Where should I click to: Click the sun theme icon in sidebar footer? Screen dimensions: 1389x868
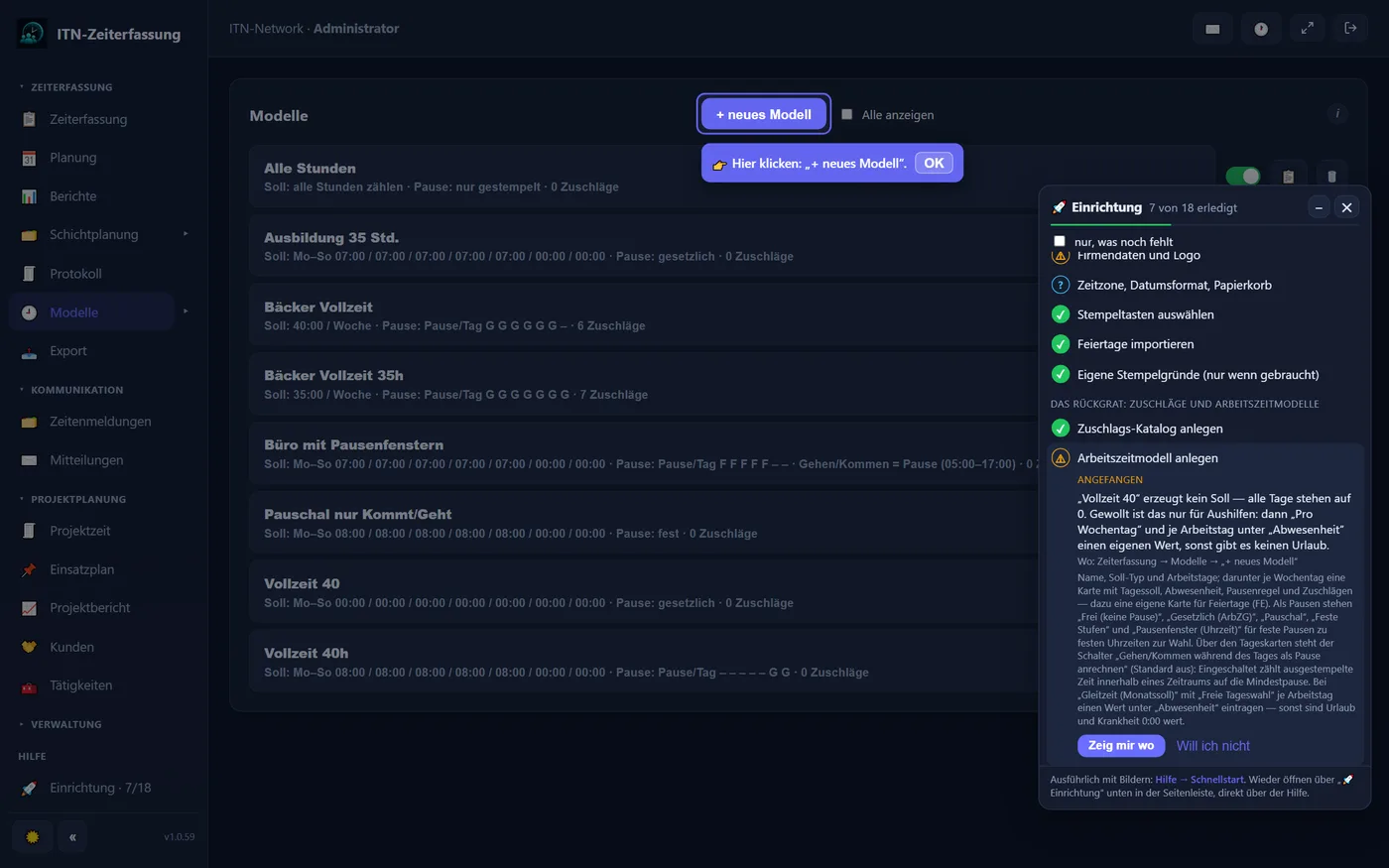32,837
